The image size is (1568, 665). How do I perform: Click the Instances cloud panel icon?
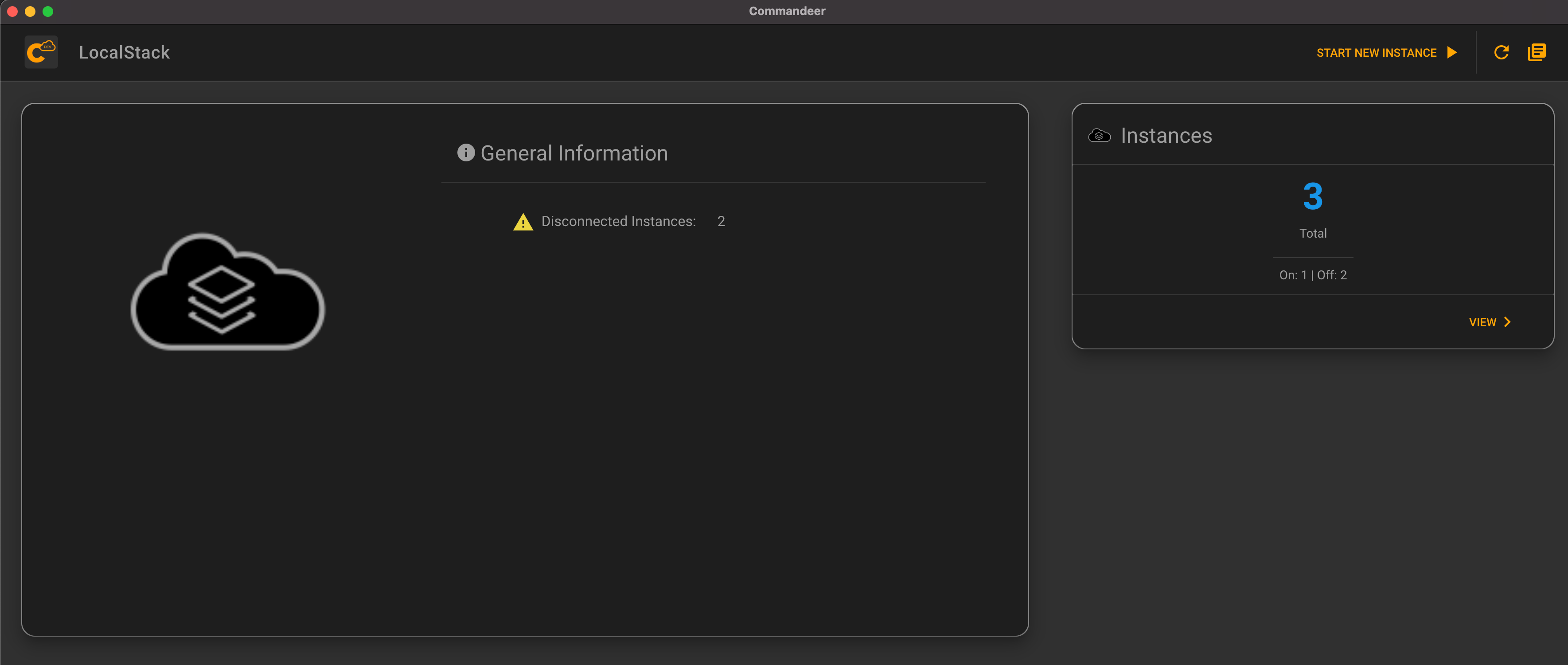click(x=1100, y=135)
